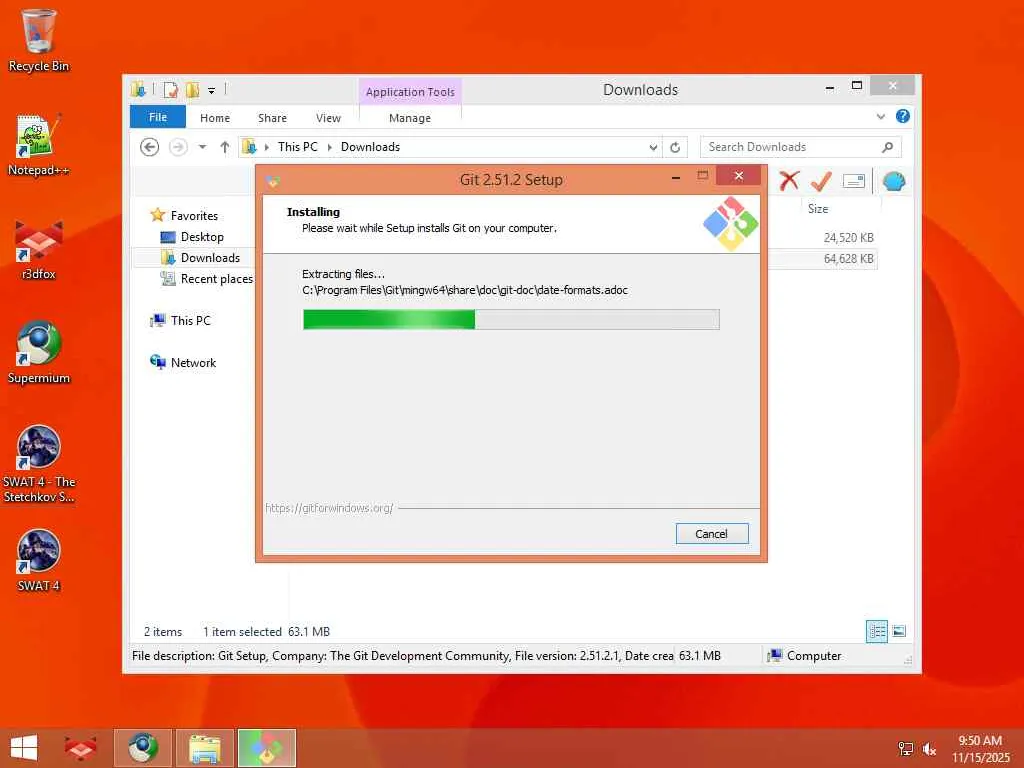Click the Application Tools contextual tab
Screen dimensions: 1024x768
410,92
